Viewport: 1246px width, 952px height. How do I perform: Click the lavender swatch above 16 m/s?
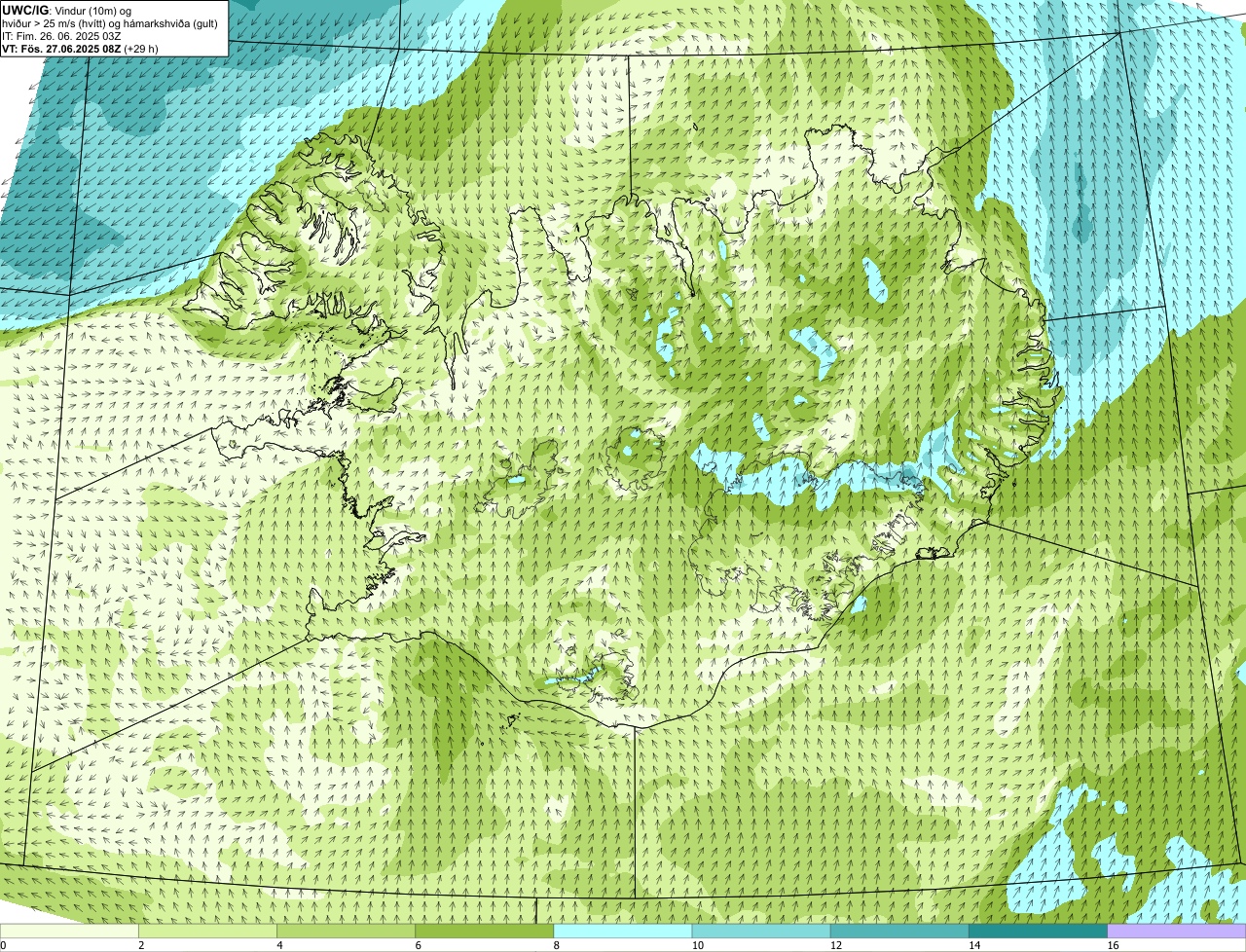(1177, 932)
